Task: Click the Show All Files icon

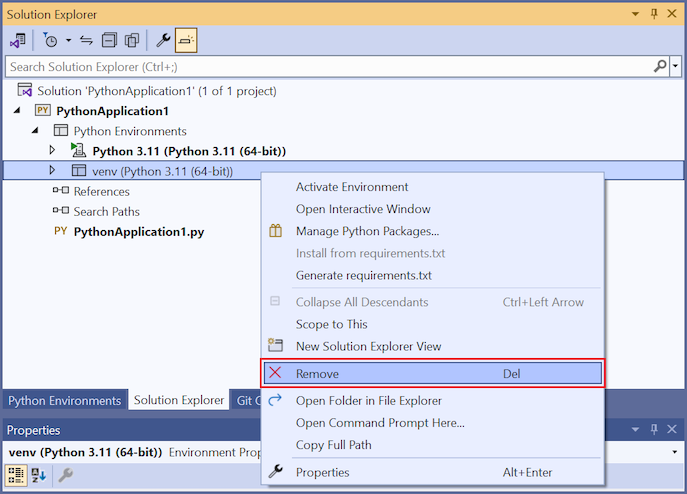Action: point(131,41)
